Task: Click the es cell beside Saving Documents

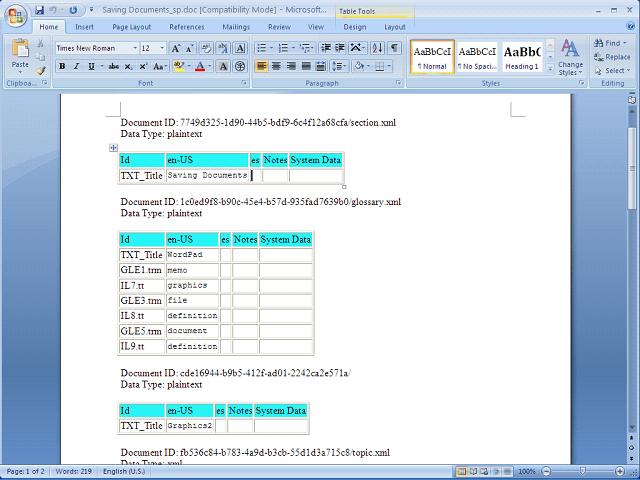Action: [255, 176]
